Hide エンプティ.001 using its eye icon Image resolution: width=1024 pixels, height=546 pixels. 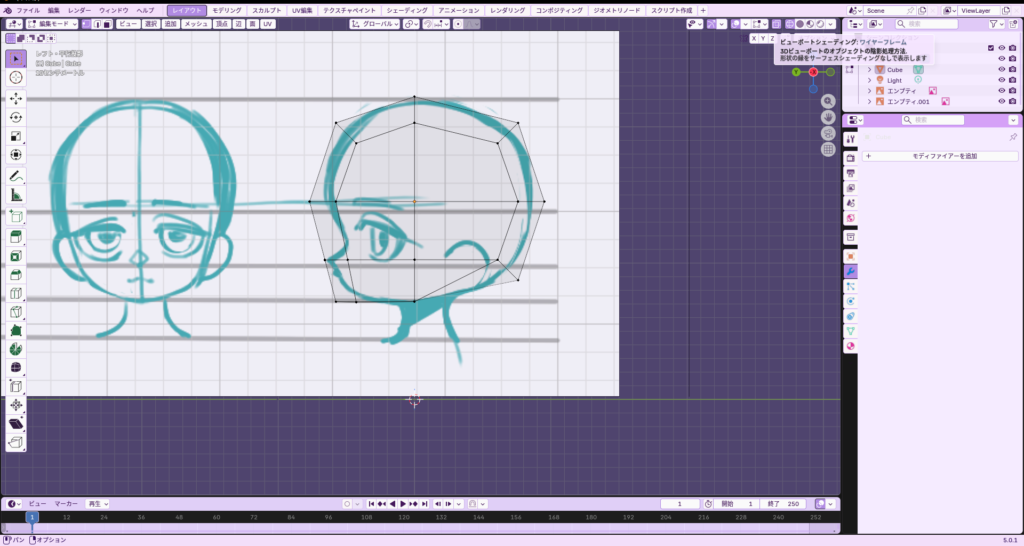click(x=1001, y=101)
